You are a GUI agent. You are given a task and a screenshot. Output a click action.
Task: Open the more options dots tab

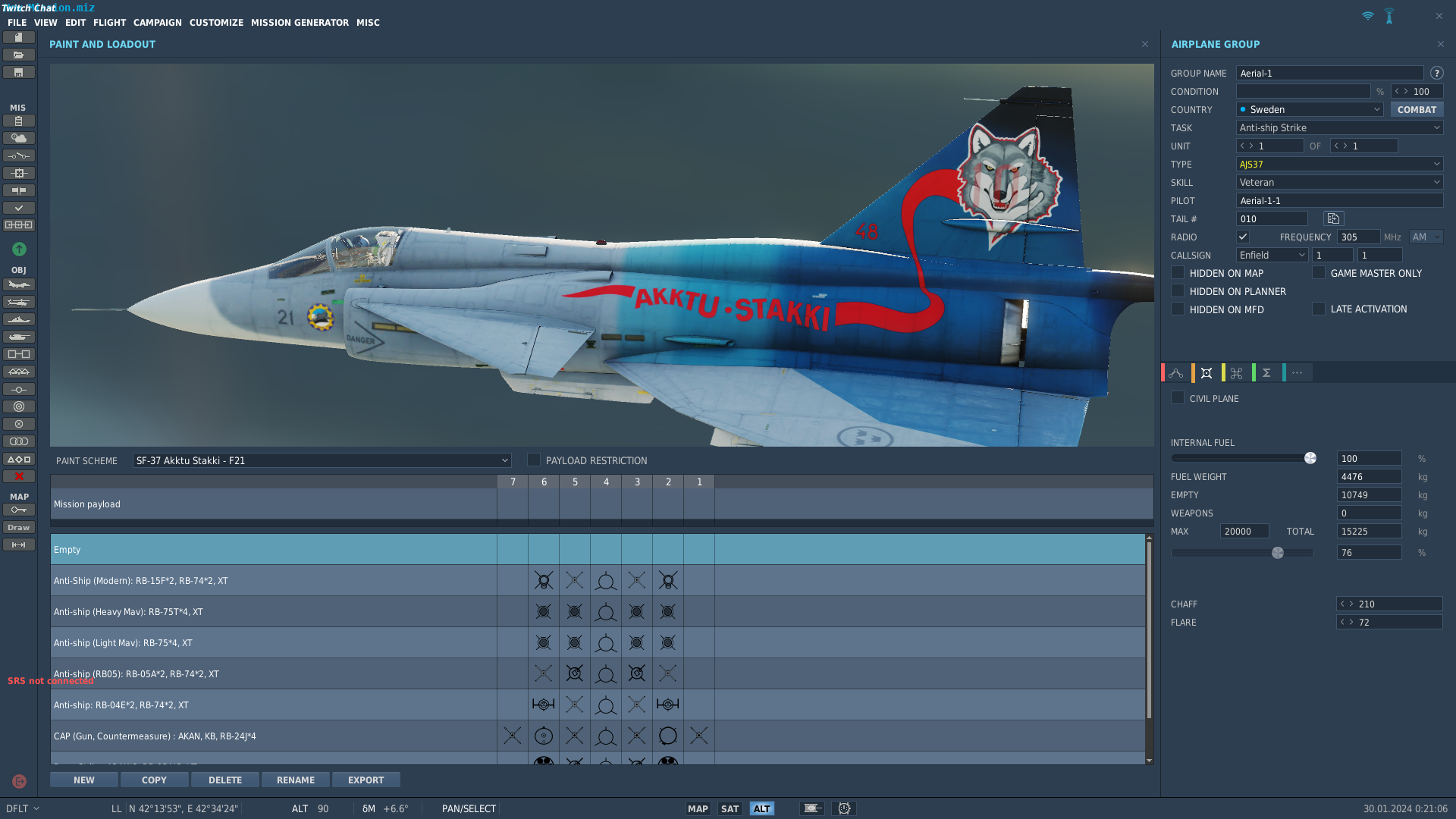coord(1297,372)
